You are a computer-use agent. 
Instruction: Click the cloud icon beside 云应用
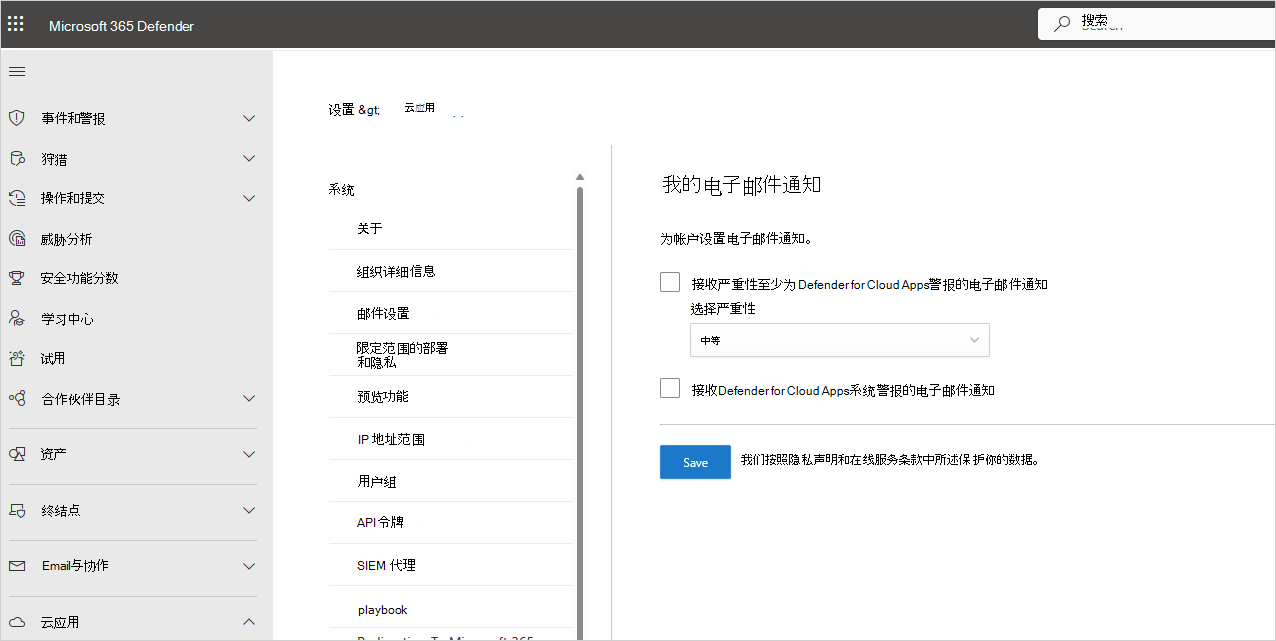pos(16,622)
